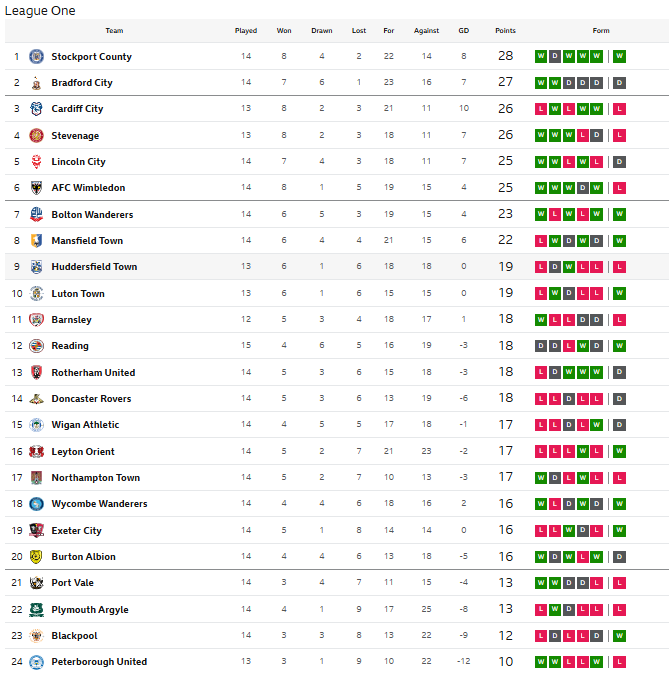
Task: Click the Lincoln City crest icon
Action: click(x=37, y=162)
